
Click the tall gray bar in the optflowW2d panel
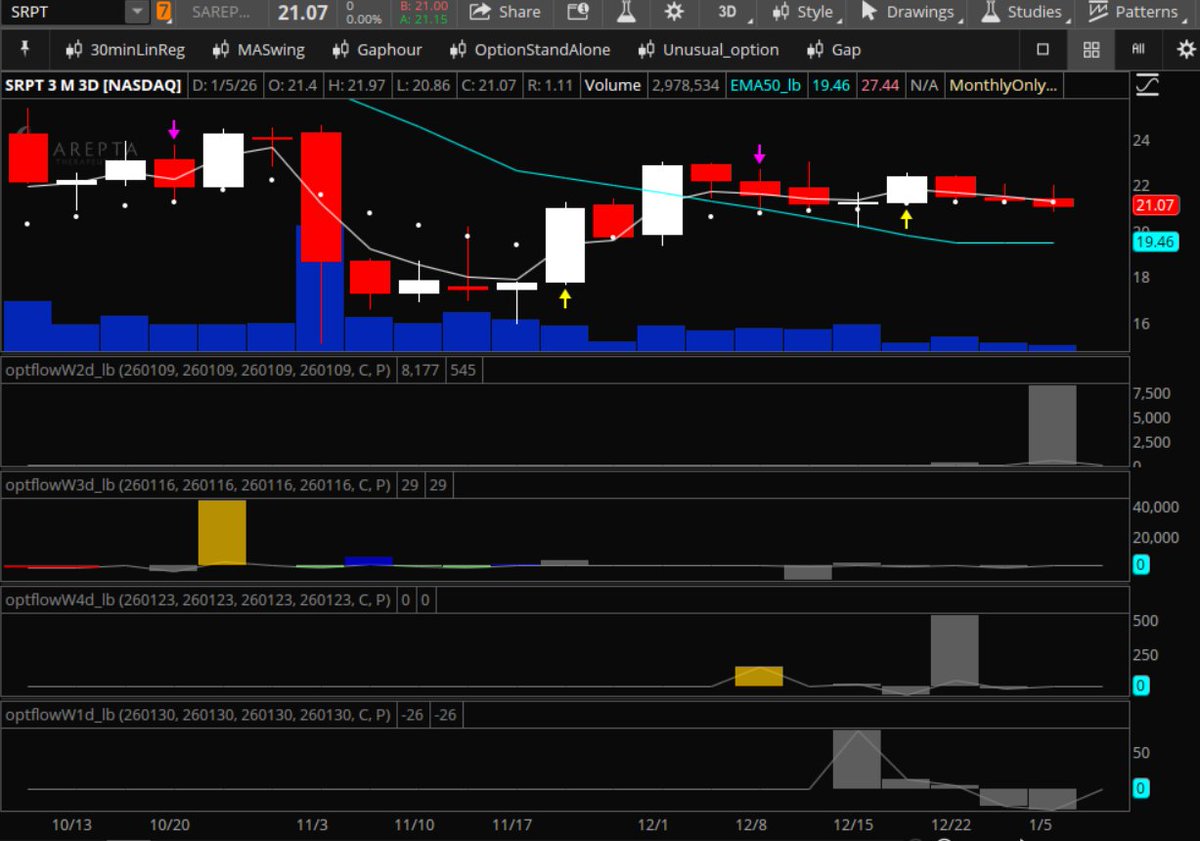pyautogui.click(x=1053, y=425)
